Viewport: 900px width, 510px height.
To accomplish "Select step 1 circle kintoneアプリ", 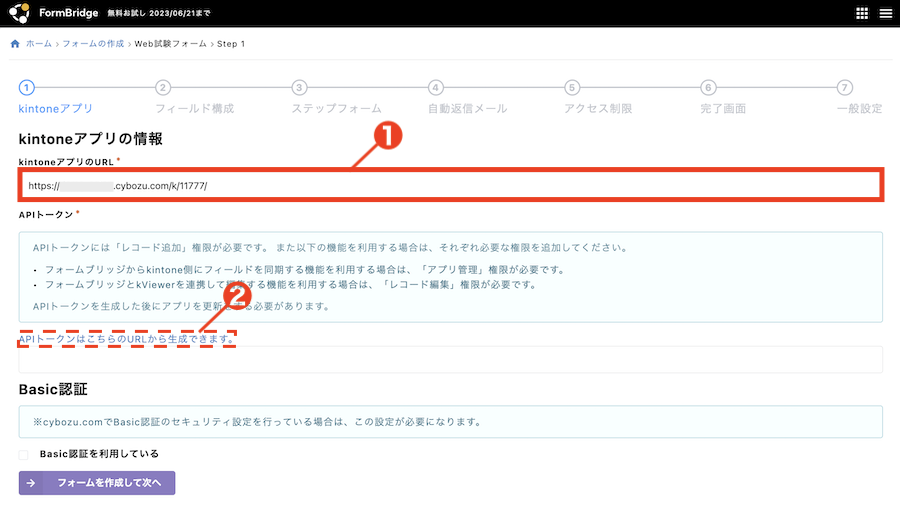I will pyautogui.click(x=26, y=88).
